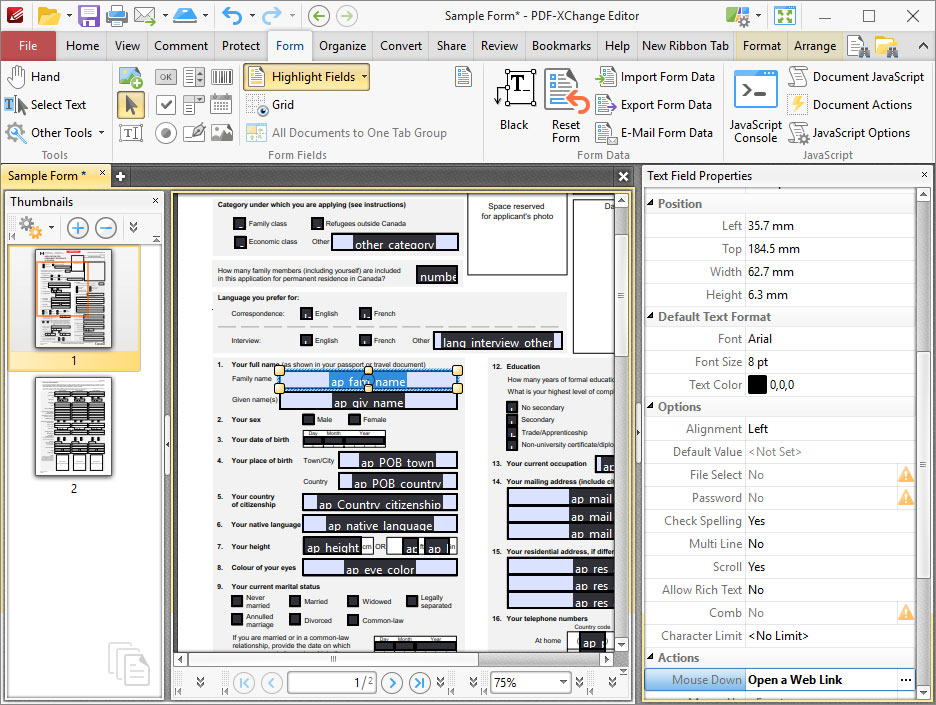Go to the next page arrow
Viewport: 936px width, 705px height.
coord(392,682)
